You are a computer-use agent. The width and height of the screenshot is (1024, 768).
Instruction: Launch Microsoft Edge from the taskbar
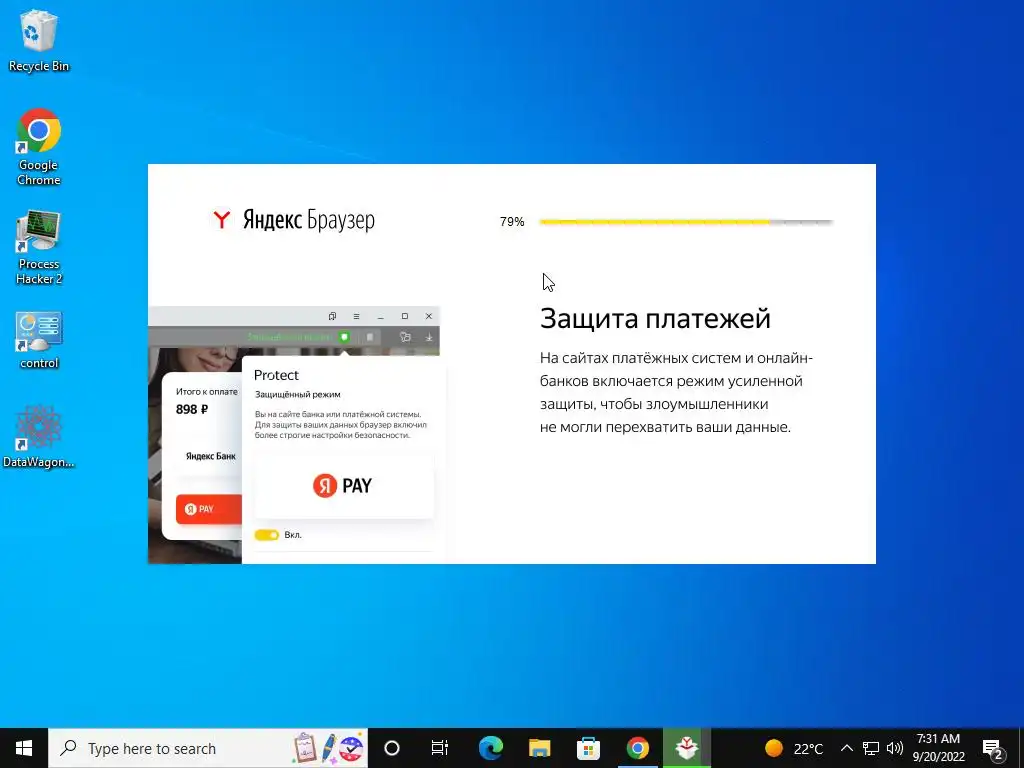point(490,748)
